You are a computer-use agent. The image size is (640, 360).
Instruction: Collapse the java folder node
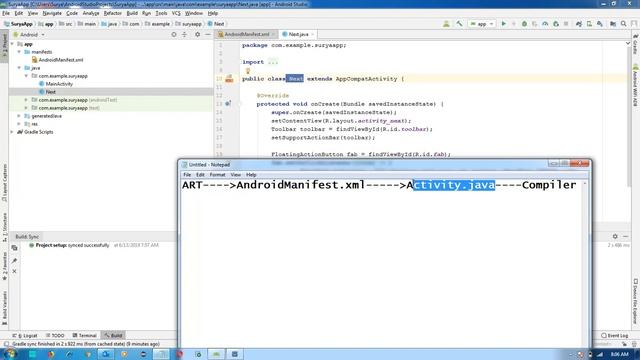(19, 68)
